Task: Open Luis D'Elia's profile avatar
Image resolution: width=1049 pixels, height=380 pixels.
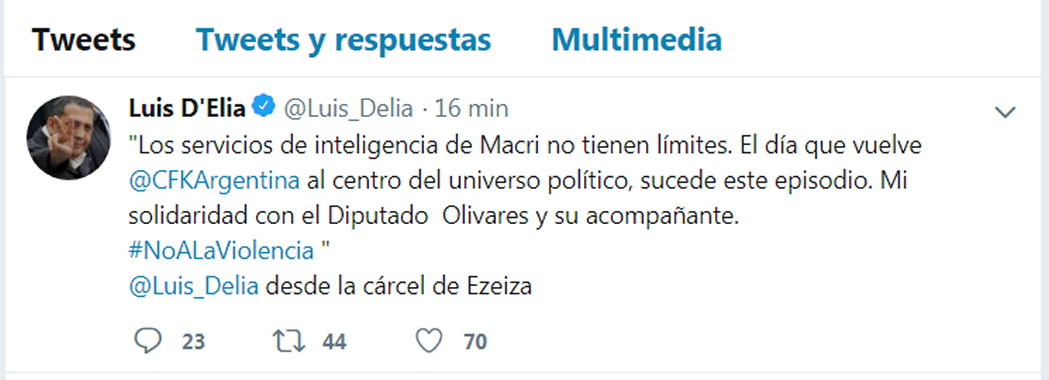Action: point(68,138)
